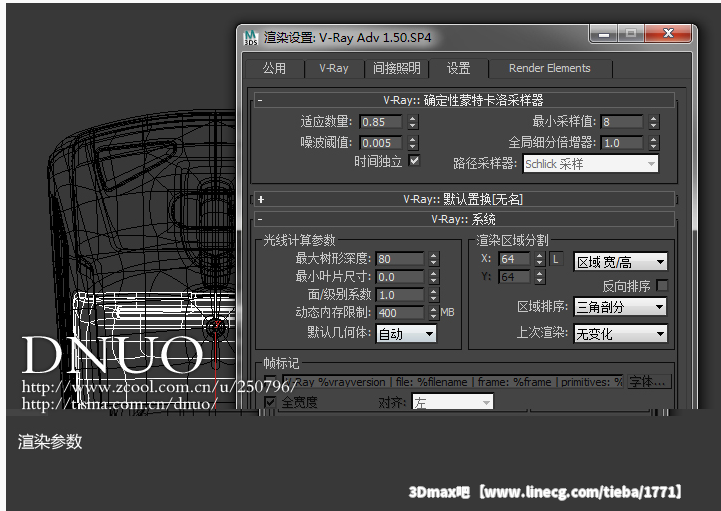Adjust the 适应数量 spinner arrows
Viewport: 721px width, 511px height.
412,122
